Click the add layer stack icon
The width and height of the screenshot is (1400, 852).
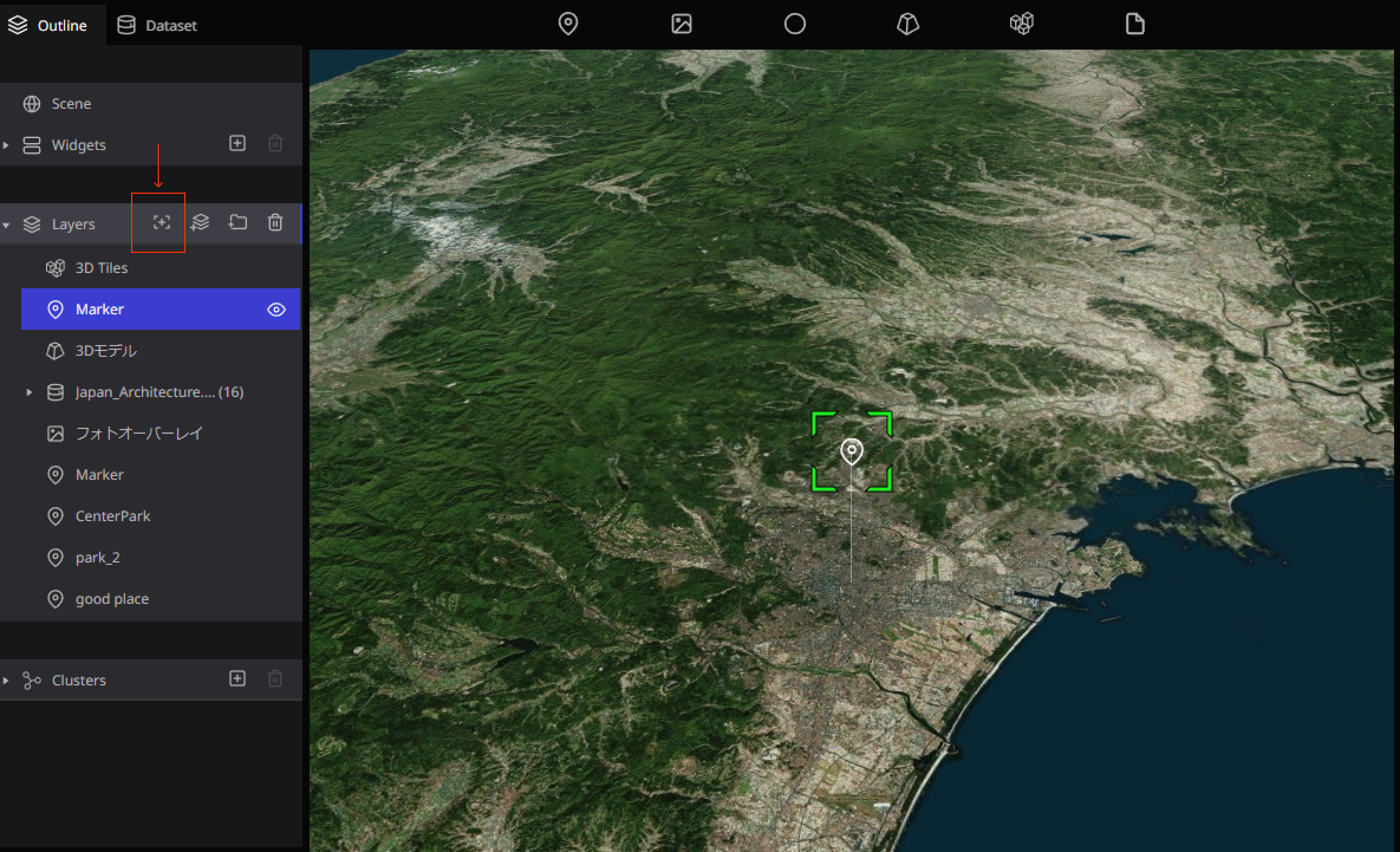(x=200, y=223)
